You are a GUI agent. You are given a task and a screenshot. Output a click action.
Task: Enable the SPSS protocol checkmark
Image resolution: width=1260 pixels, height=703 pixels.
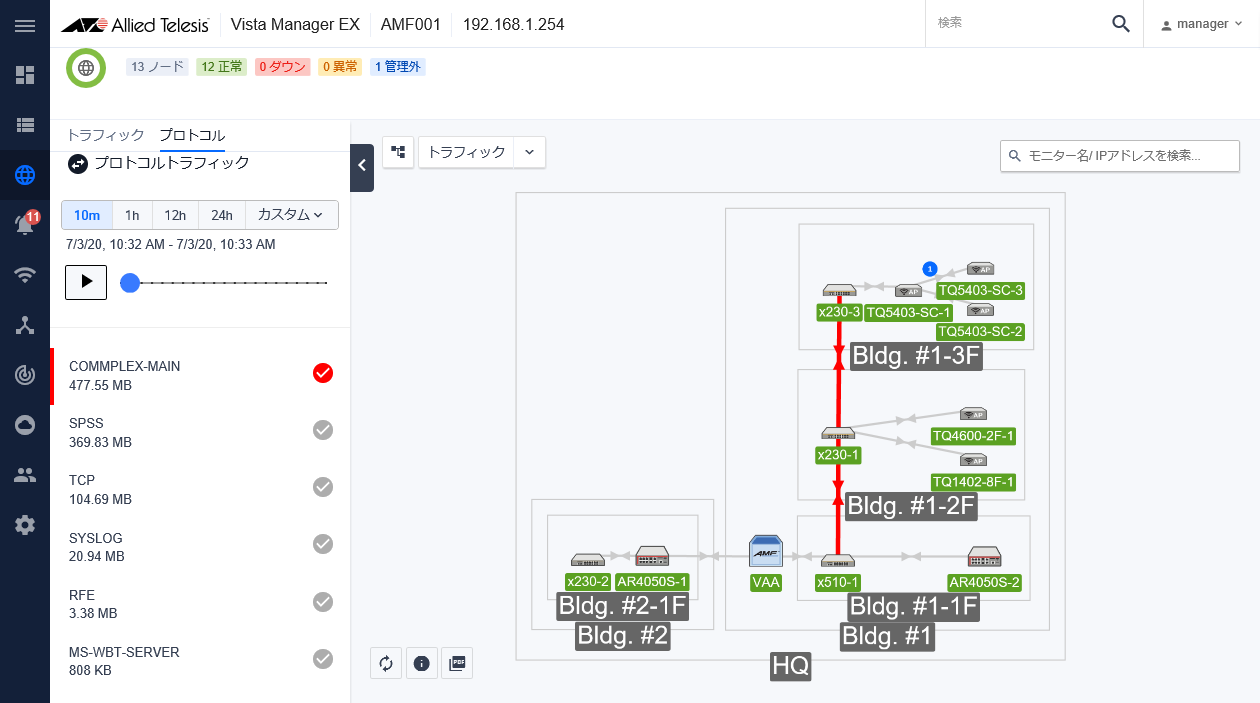[x=323, y=430]
